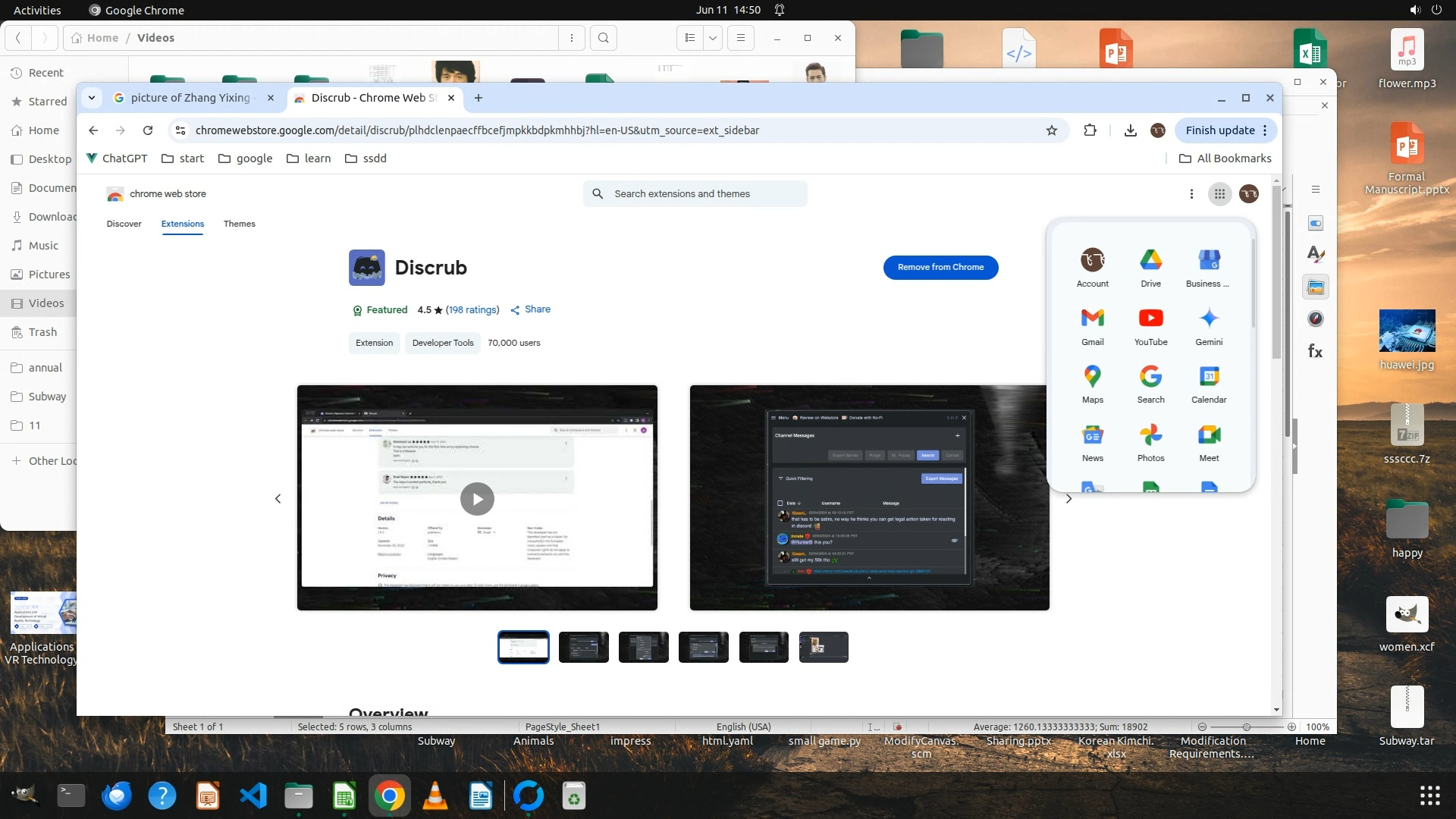1456x819 pixels.
Task: Click Remove from Chrome button
Action: pos(940,268)
